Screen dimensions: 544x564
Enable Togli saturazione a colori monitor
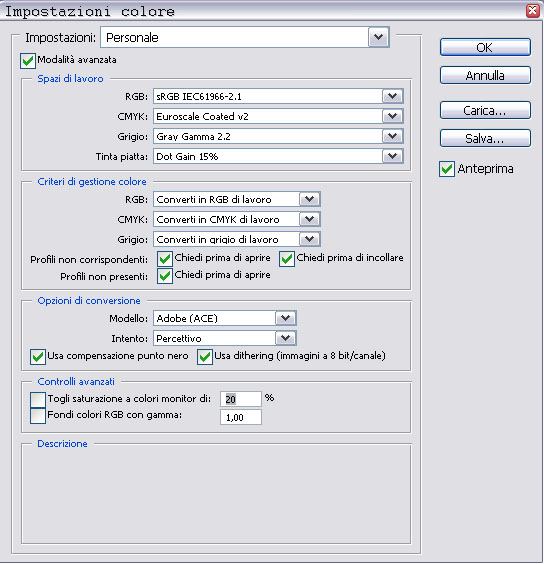point(38,399)
